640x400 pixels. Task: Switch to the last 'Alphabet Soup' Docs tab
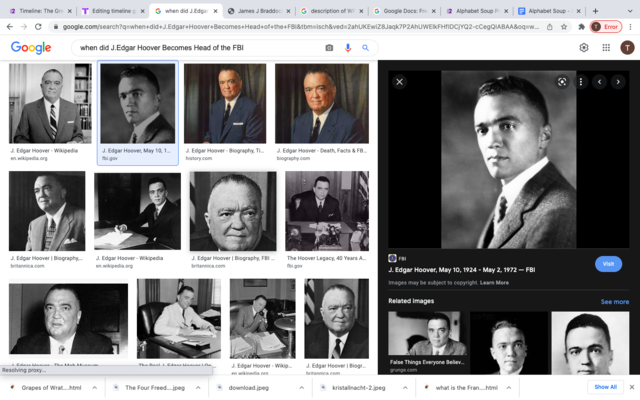pyautogui.click(x=549, y=11)
